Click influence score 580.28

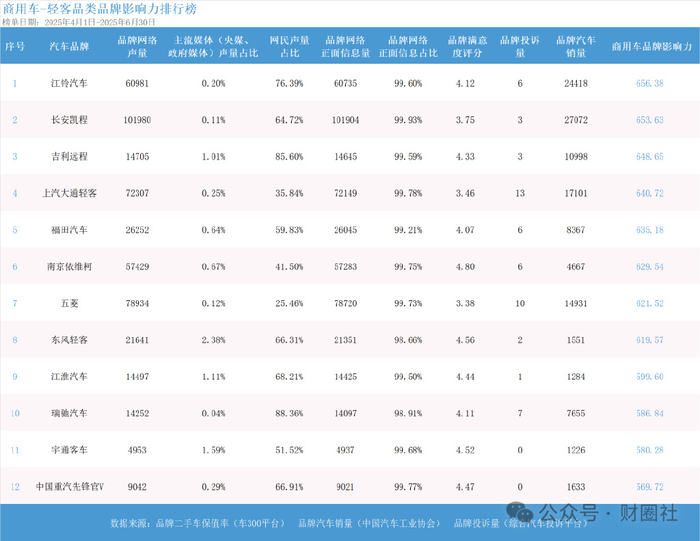tap(650, 450)
